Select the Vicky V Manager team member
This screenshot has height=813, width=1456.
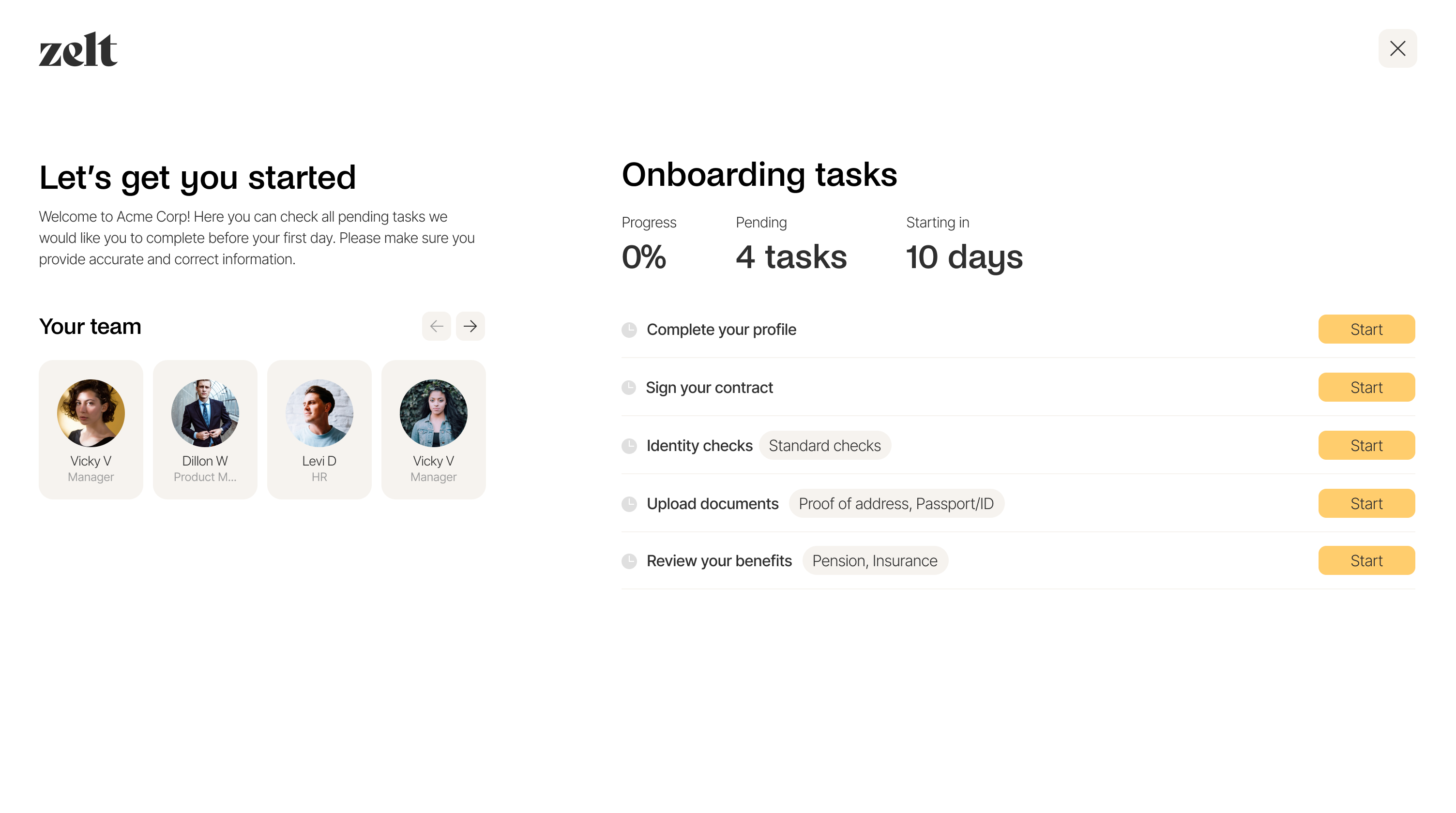90,430
